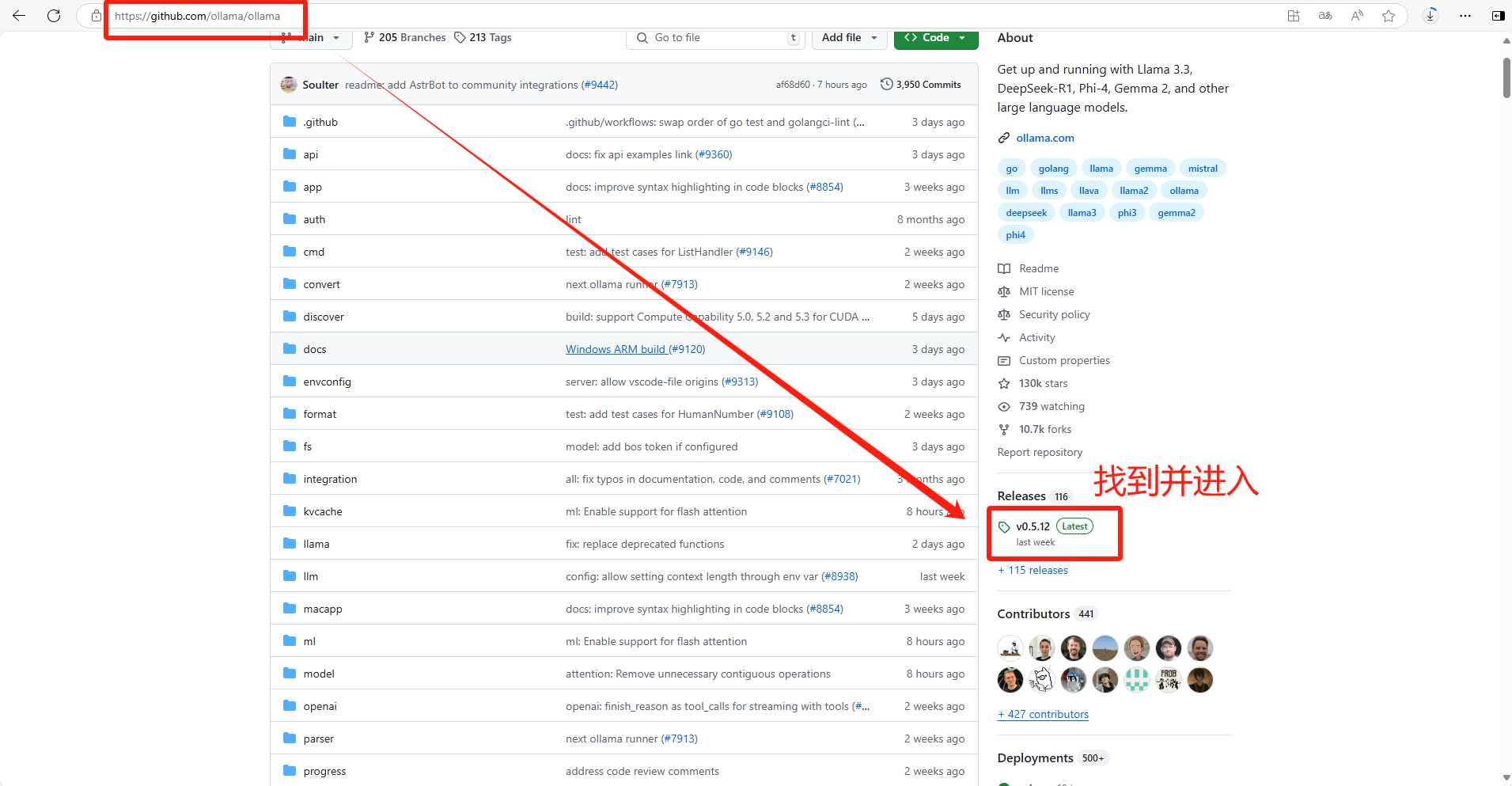
Task: Toggle the browser sidebar icon
Action: pos(1498,15)
